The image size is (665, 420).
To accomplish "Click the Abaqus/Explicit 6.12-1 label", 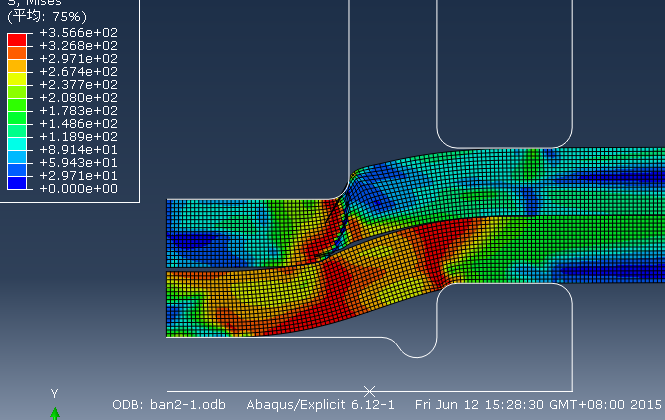I will 321,405.
